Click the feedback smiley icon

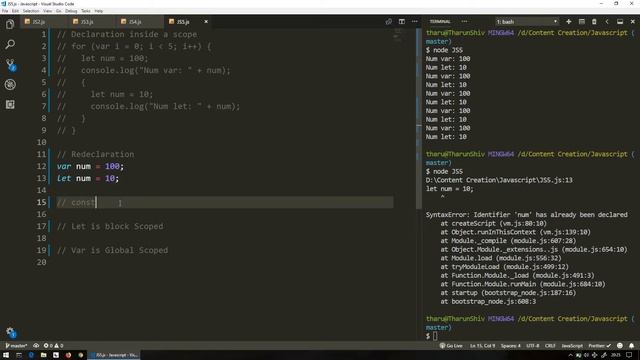pos(620,346)
